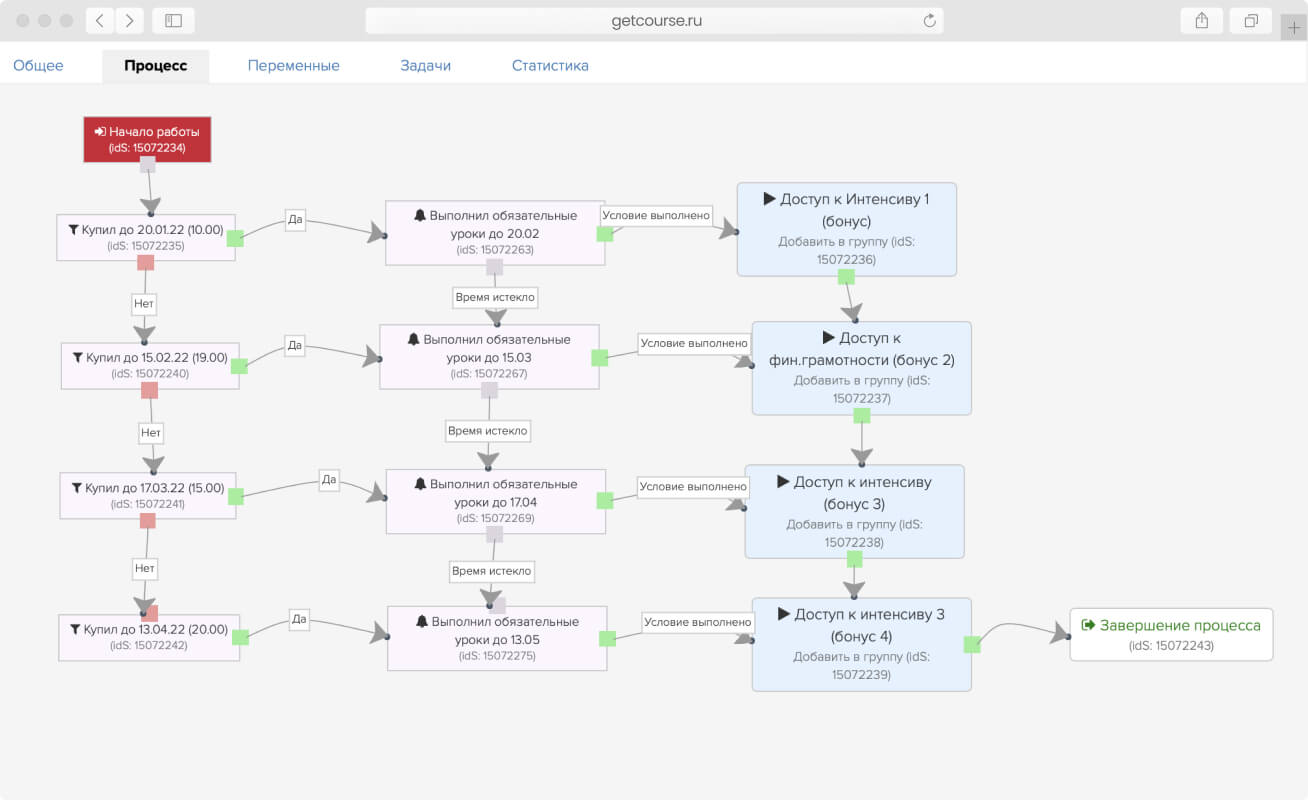Click grey timeout connector of уроки до 17.04
Viewport: 1308px width, 800px height.
[494, 534]
